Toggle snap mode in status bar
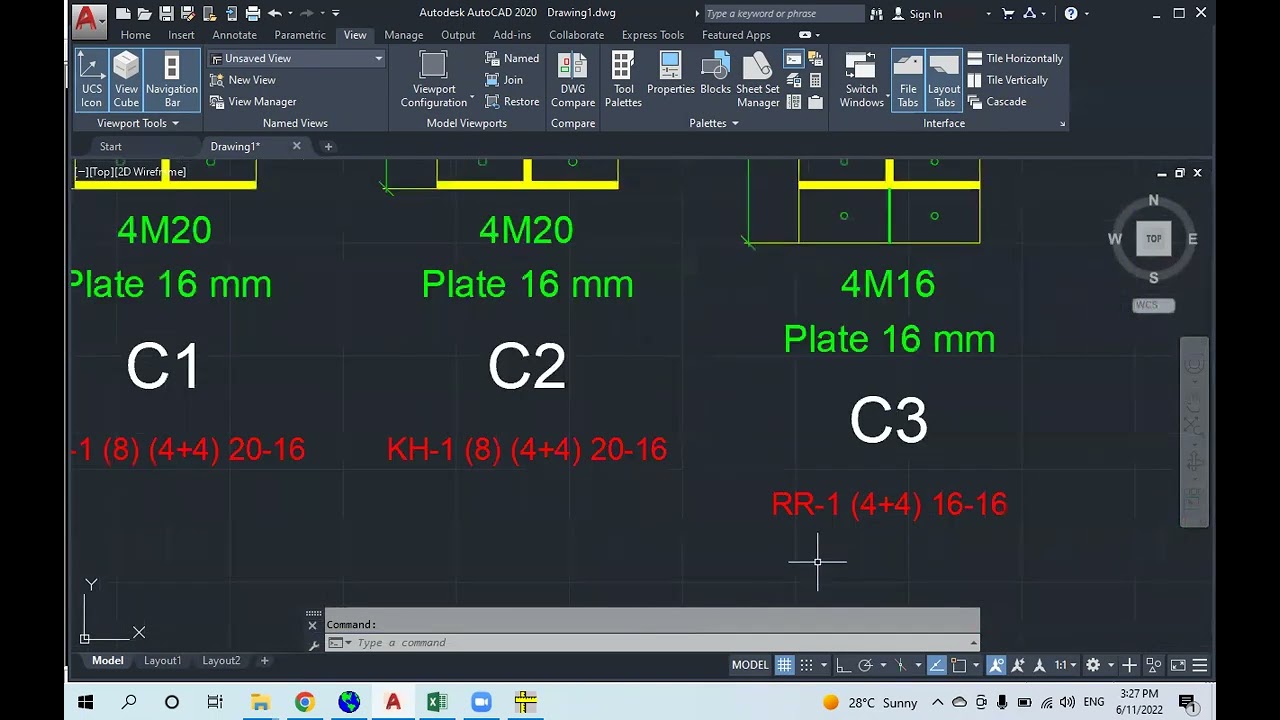1280x720 pixels. [x=806, y=665]
